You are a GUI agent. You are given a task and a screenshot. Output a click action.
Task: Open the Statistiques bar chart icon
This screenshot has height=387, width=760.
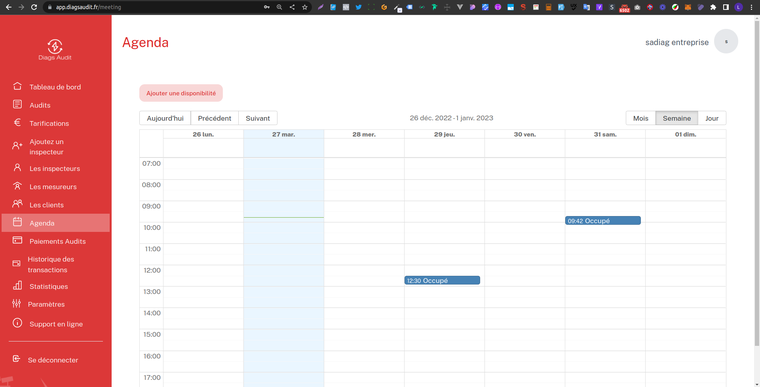point(17,285)
